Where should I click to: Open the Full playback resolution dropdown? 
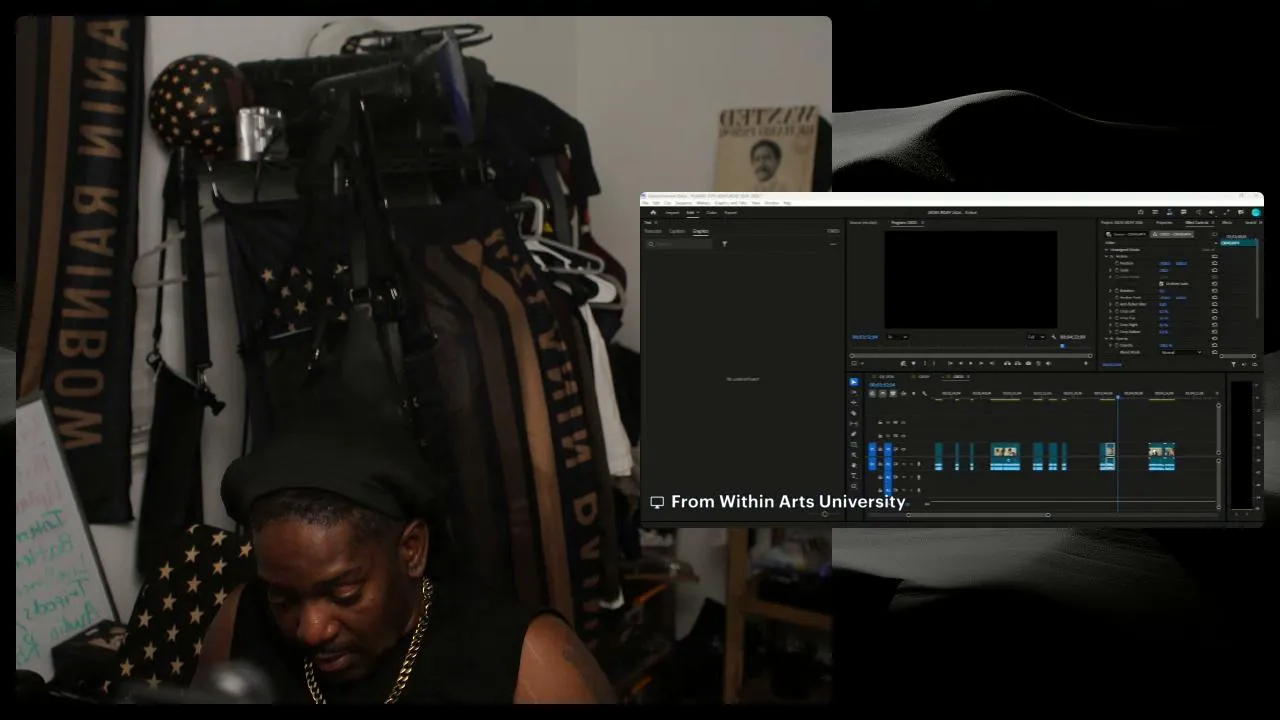tap(1036, 337)
